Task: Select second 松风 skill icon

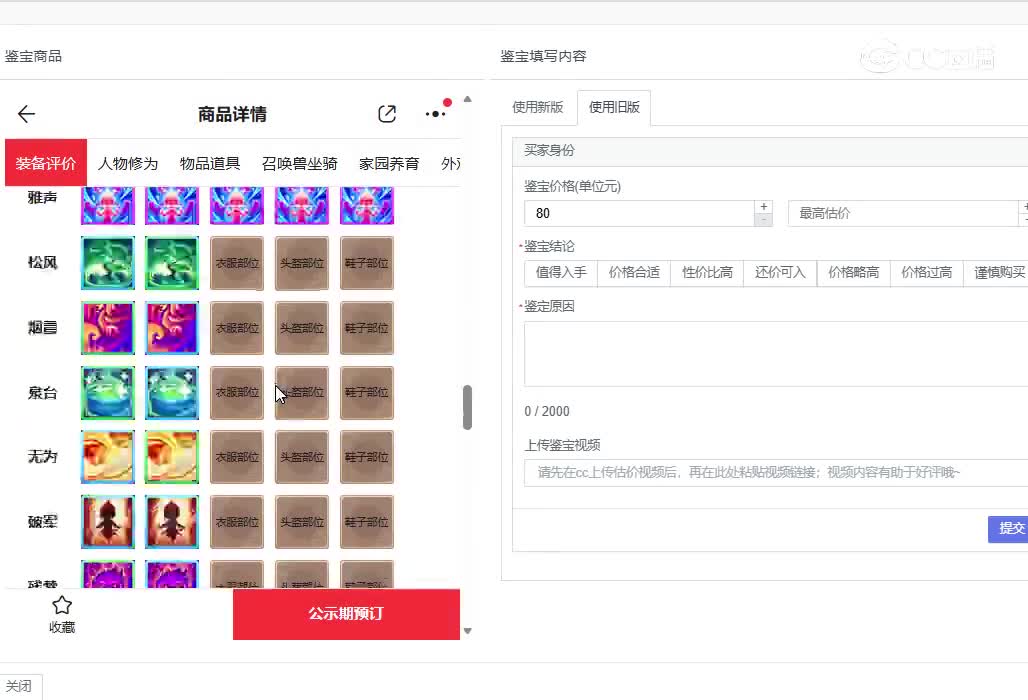Action: 172,263
